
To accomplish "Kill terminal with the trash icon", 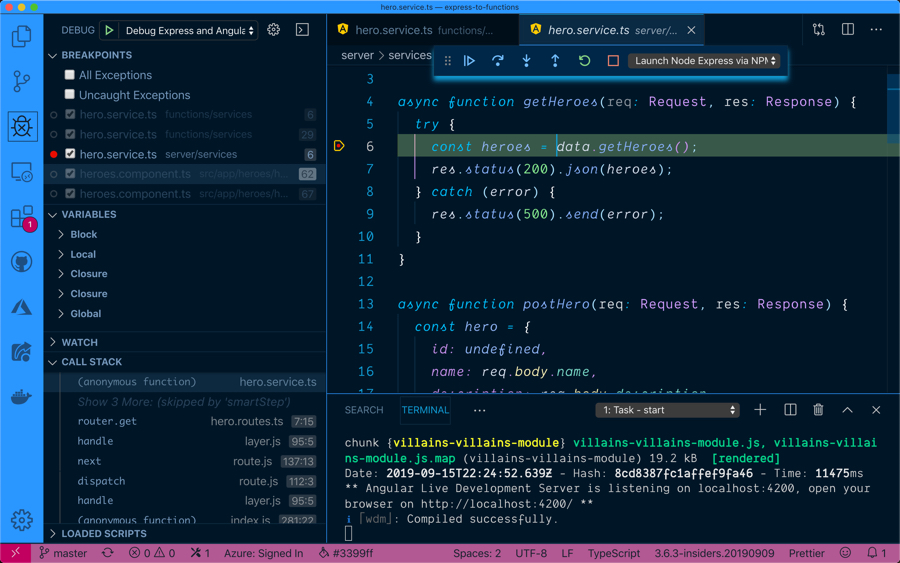I will coord(818,410).
